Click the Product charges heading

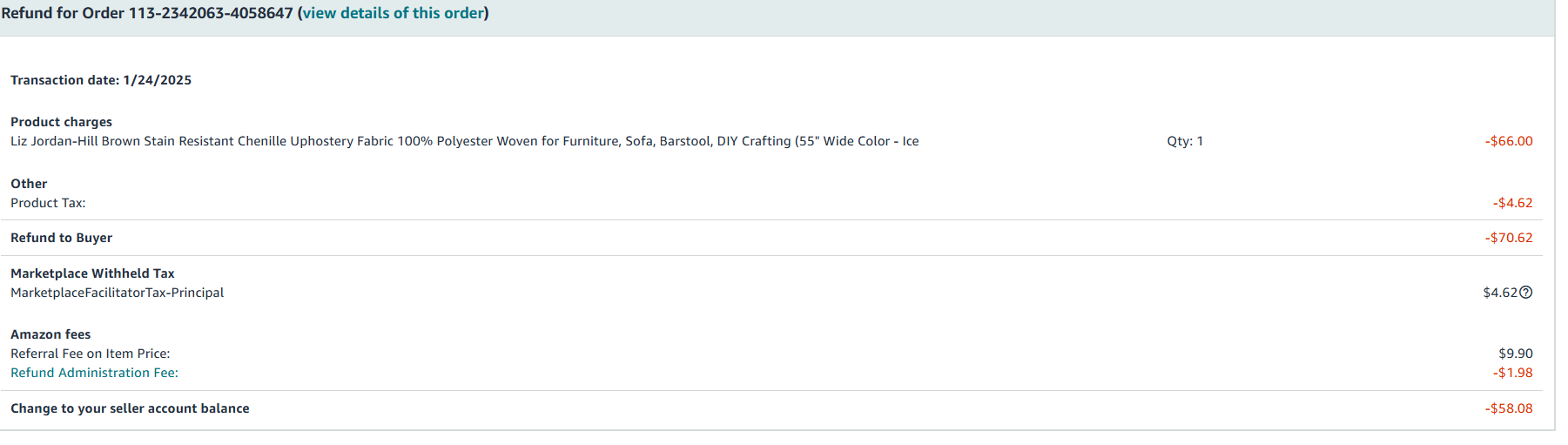tap(61, 122)
